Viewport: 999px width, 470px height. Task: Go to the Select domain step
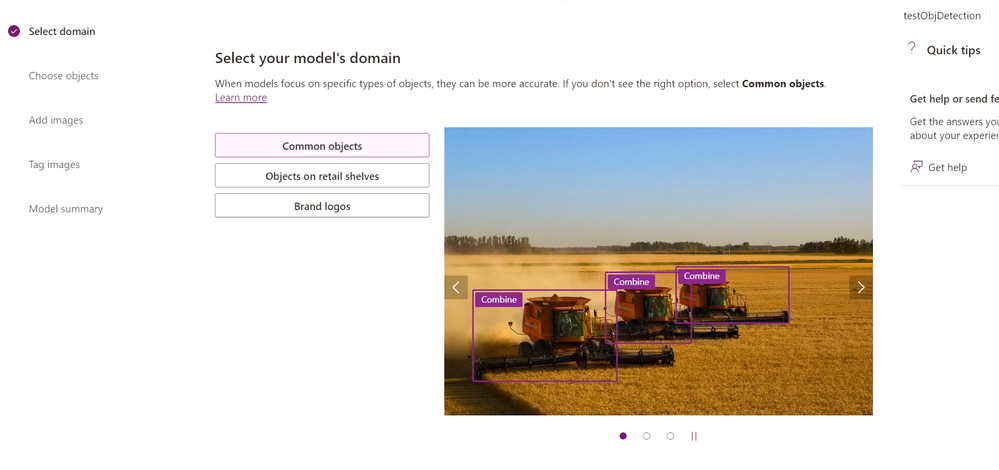[x=62, y=31]
